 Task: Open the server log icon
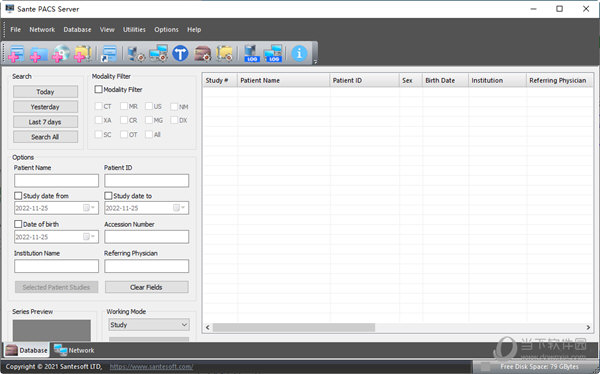(x=251, y=53)
